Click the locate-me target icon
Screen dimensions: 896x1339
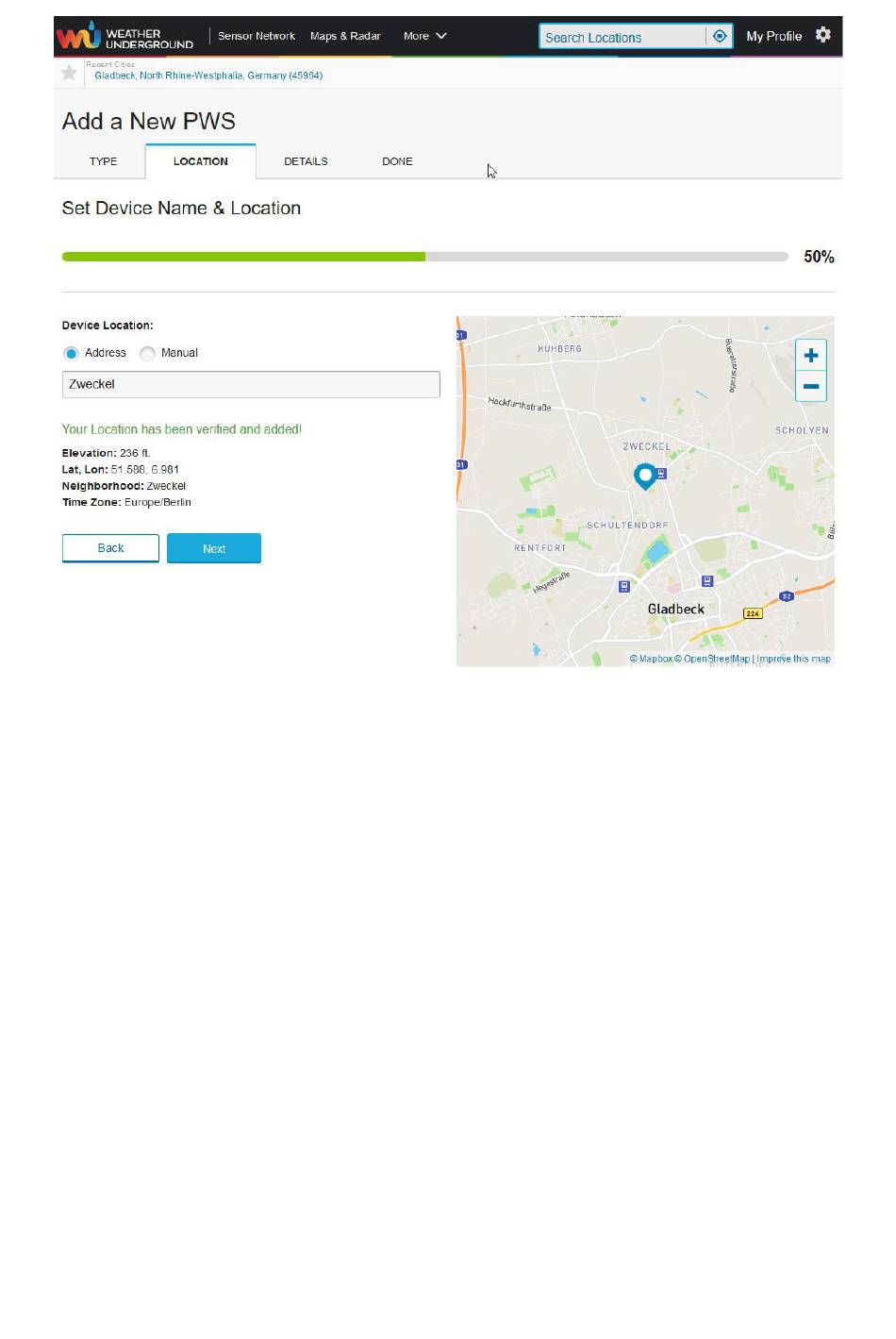pos(720,36)
